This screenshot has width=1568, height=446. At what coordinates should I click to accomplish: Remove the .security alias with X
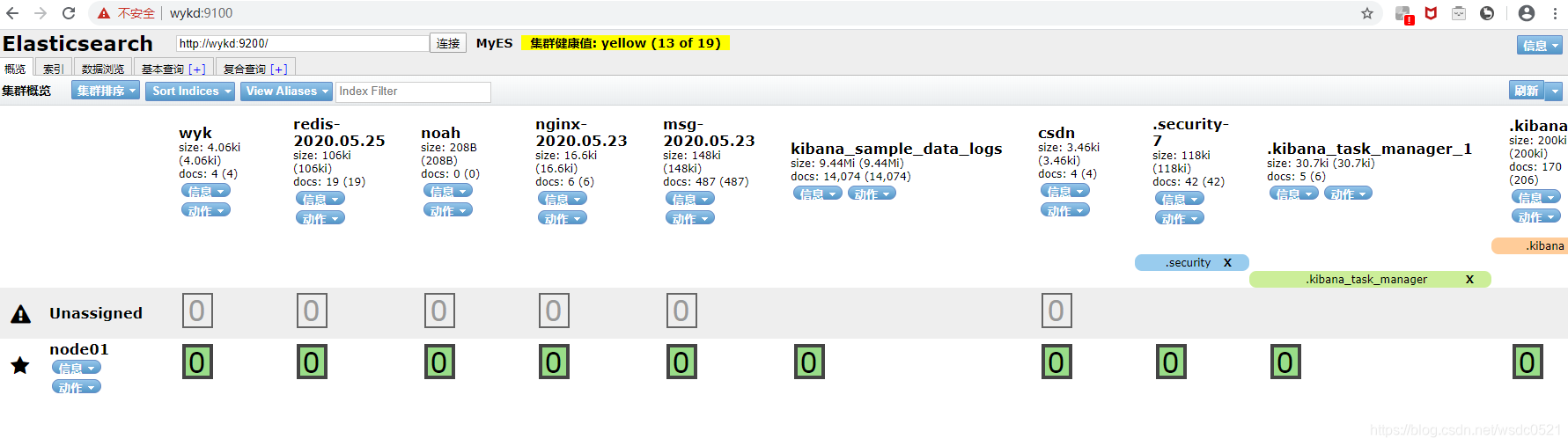pos(1227,262)
